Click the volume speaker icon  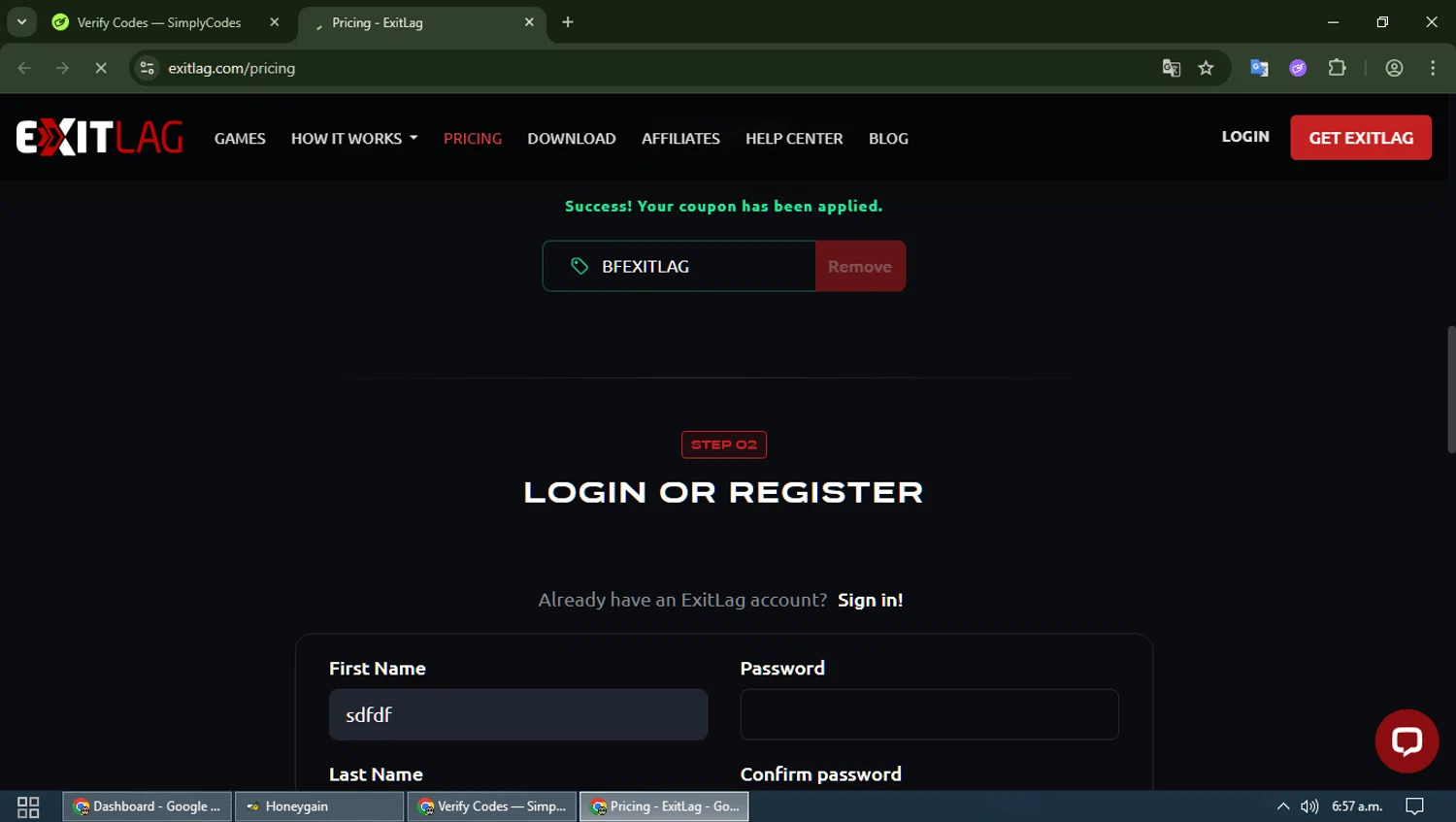(x=1309, y=806)
